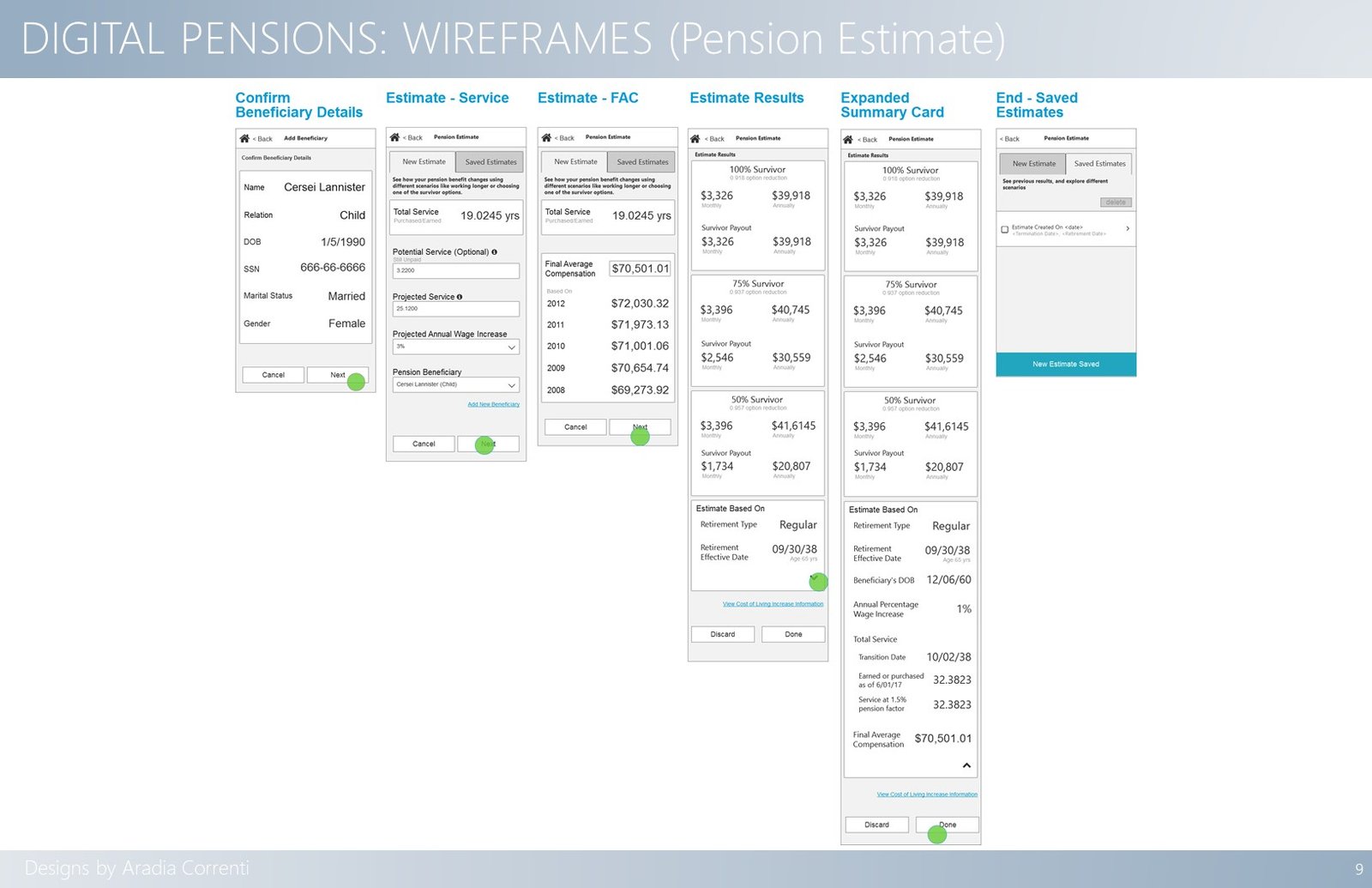Switch to Saved Estimates tab on Estimate - FAC
The height and width of the screenshot is (888, 1372).
642,161
